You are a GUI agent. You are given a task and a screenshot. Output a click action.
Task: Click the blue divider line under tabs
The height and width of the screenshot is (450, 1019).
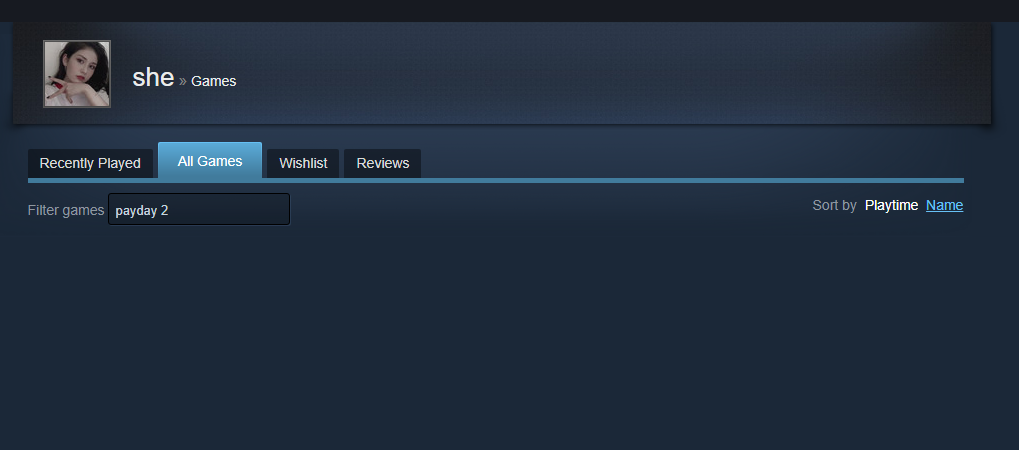click(496, 180)
